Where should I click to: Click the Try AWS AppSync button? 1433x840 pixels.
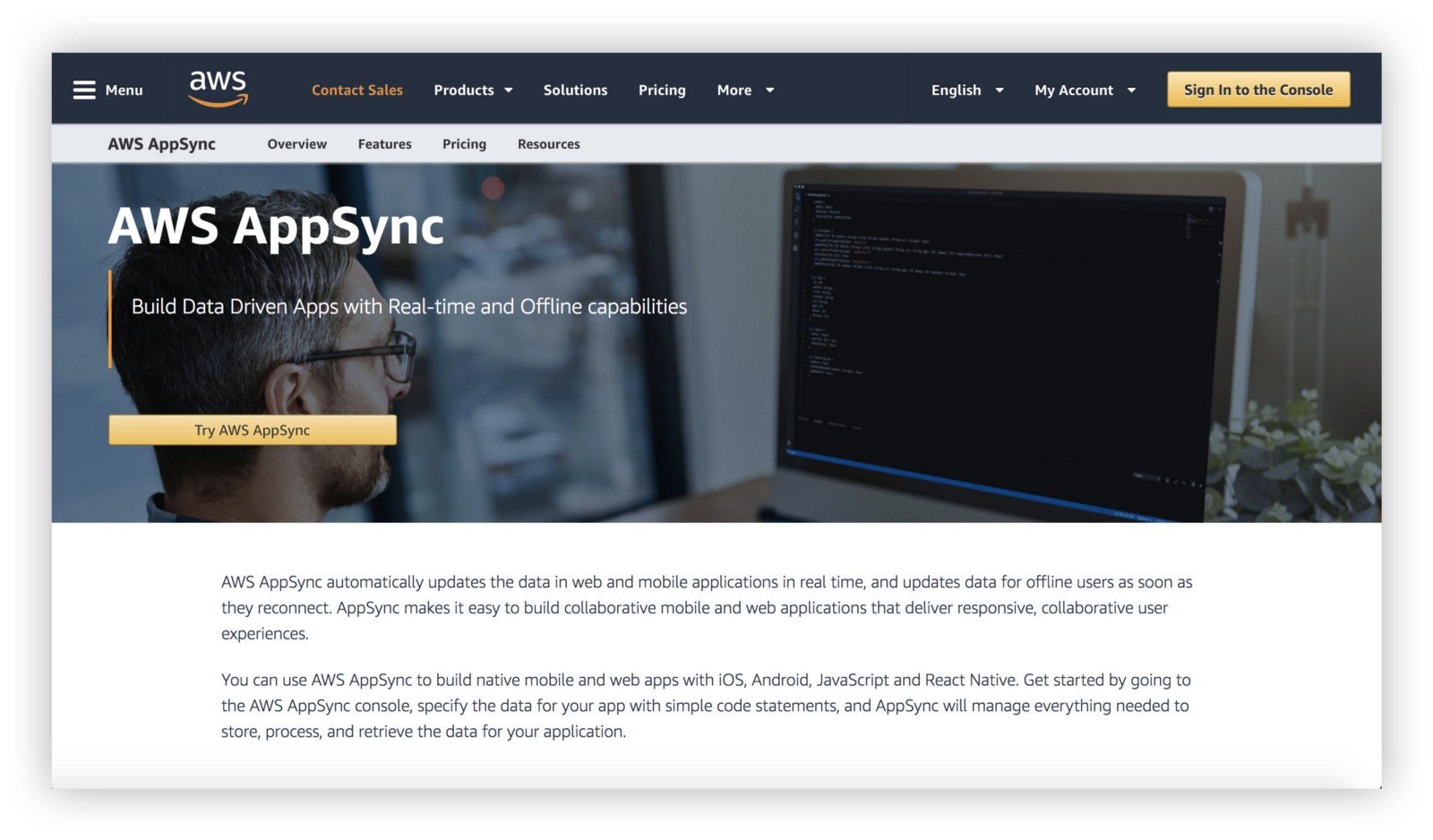253,430
